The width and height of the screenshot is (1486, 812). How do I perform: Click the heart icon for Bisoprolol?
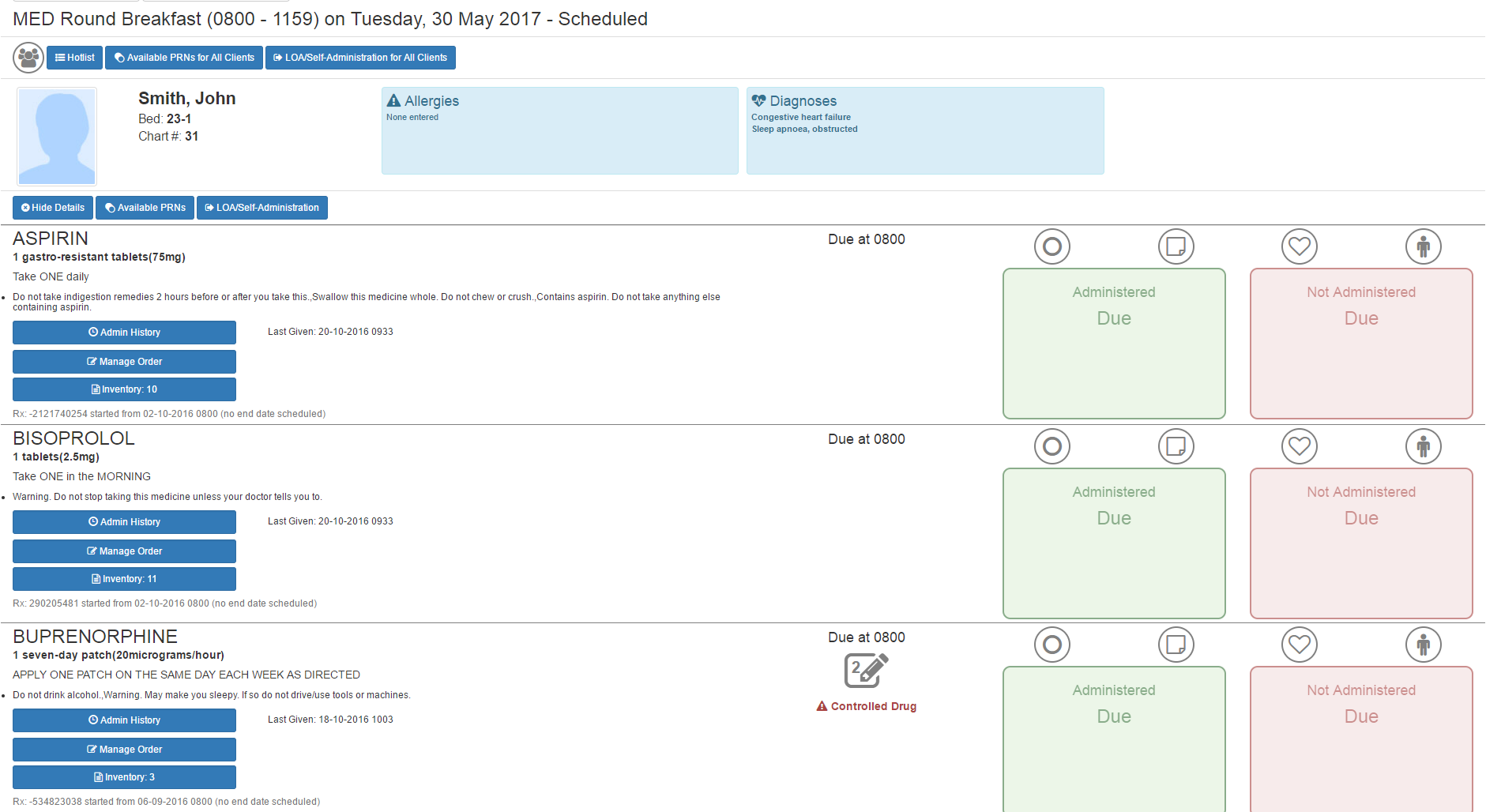click(1299, 447)
